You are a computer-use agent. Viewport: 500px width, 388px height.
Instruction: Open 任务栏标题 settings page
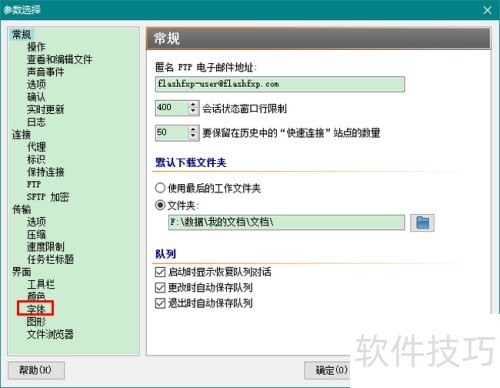point(50,259)
